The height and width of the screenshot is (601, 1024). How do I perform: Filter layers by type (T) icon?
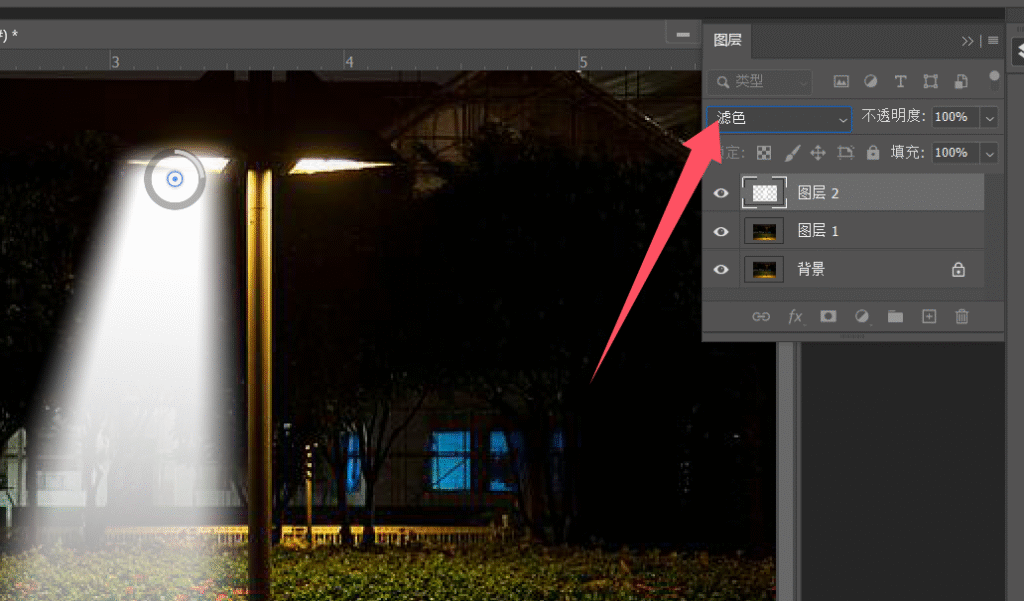(901, 82)
